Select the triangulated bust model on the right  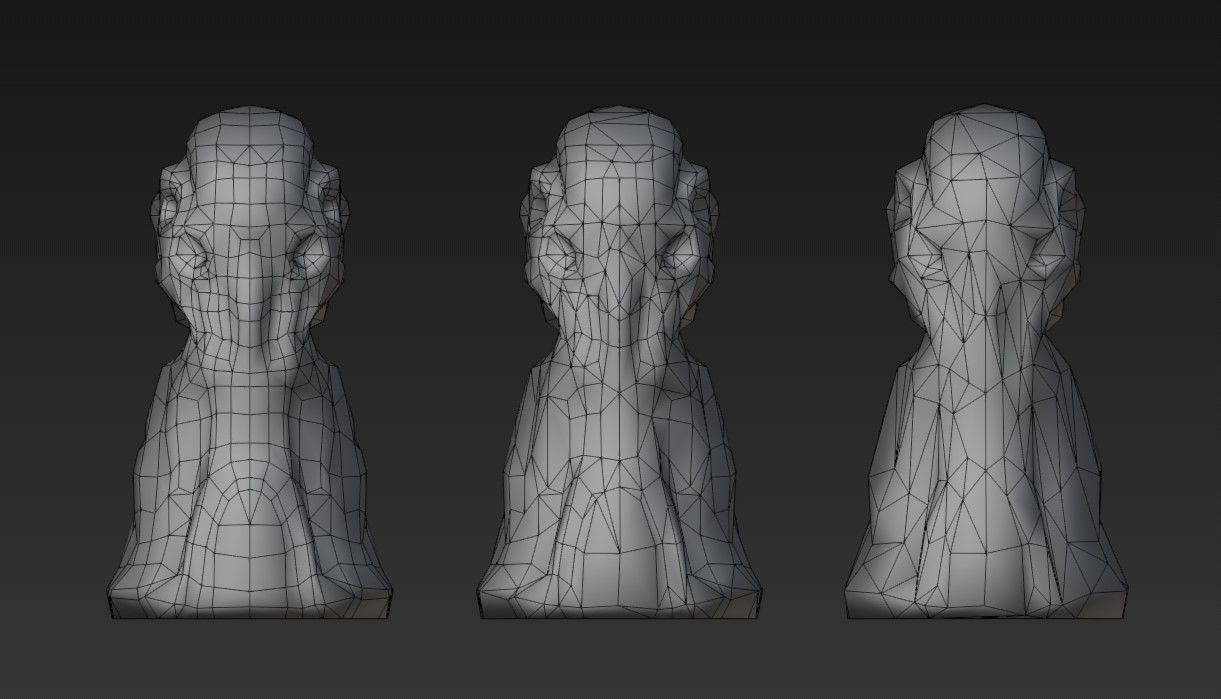coord(985,362)
